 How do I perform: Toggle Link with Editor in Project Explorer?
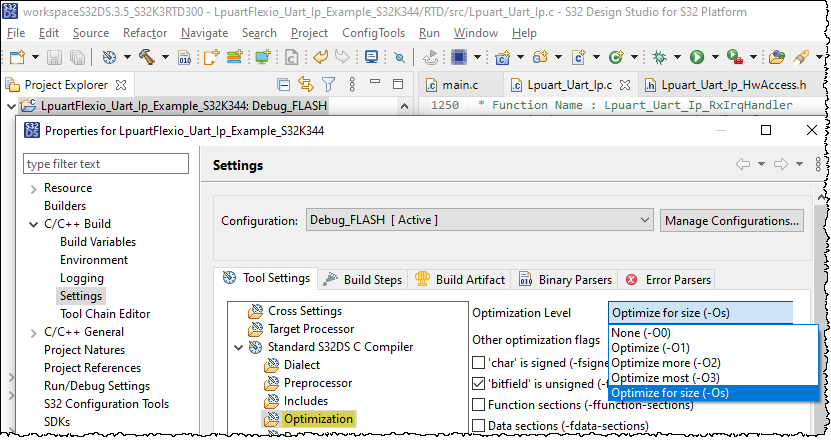(x=306, y=85)
